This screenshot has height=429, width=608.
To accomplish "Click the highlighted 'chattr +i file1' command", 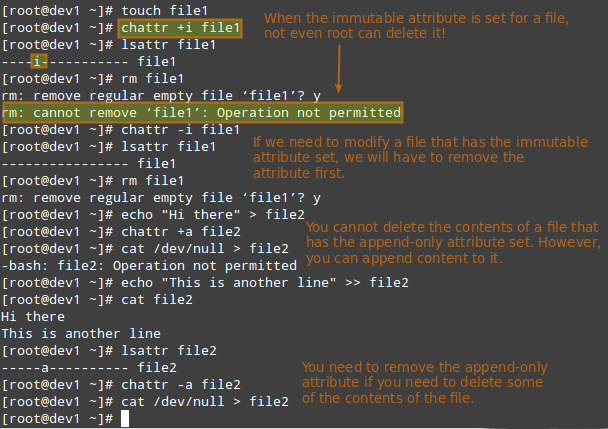I will [181, 28].
